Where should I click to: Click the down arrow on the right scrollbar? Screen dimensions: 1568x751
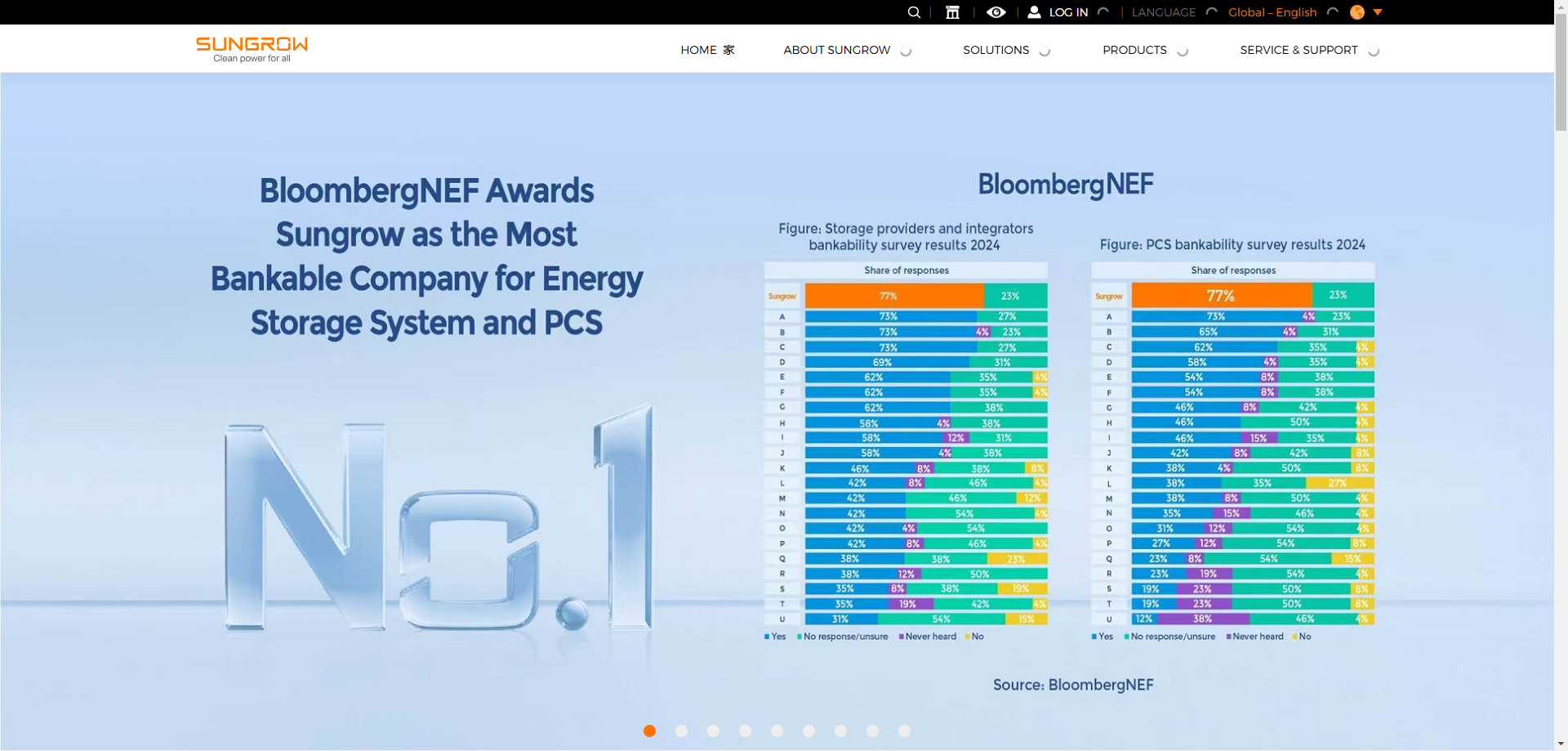(1561, 744)
